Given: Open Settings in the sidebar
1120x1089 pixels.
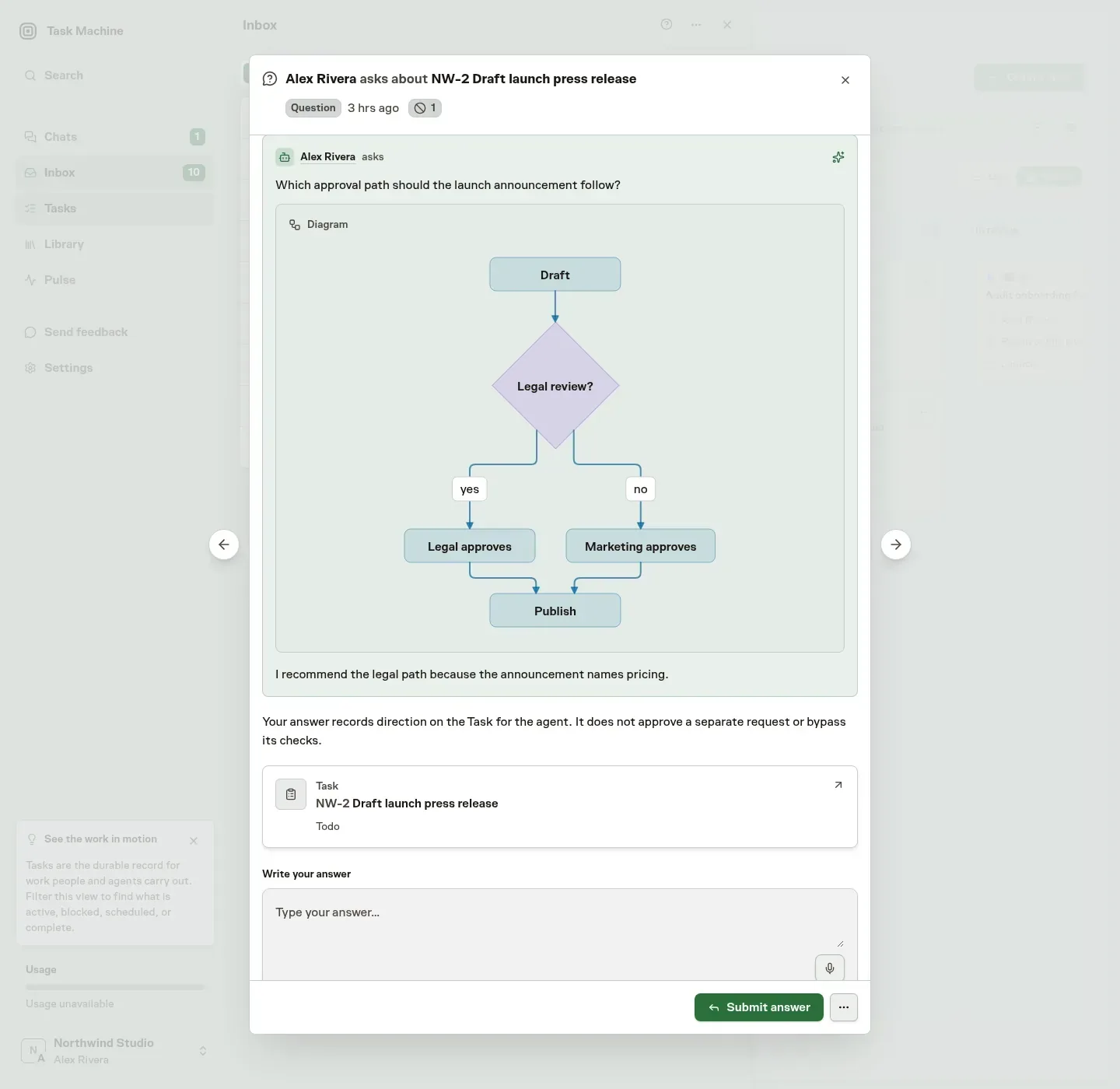Looking at the screenshot, I should point(114,368).
